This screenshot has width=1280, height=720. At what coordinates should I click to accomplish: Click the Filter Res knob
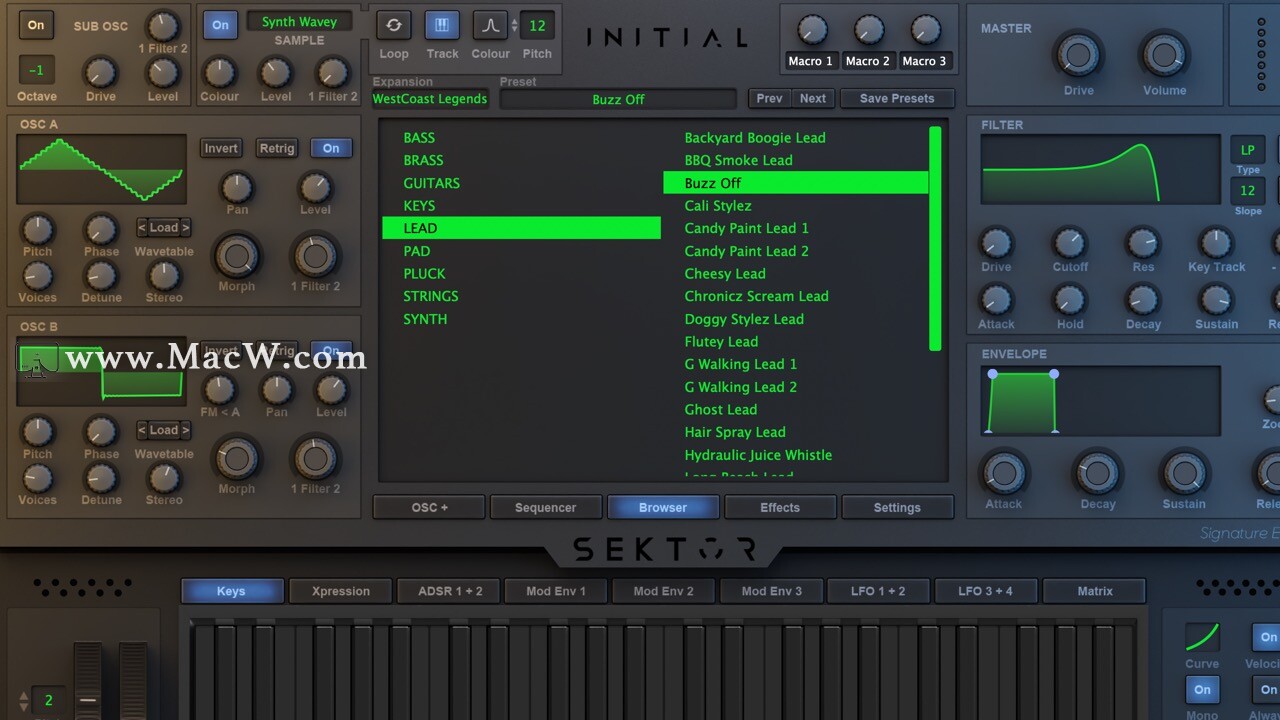click(1143, 242)
